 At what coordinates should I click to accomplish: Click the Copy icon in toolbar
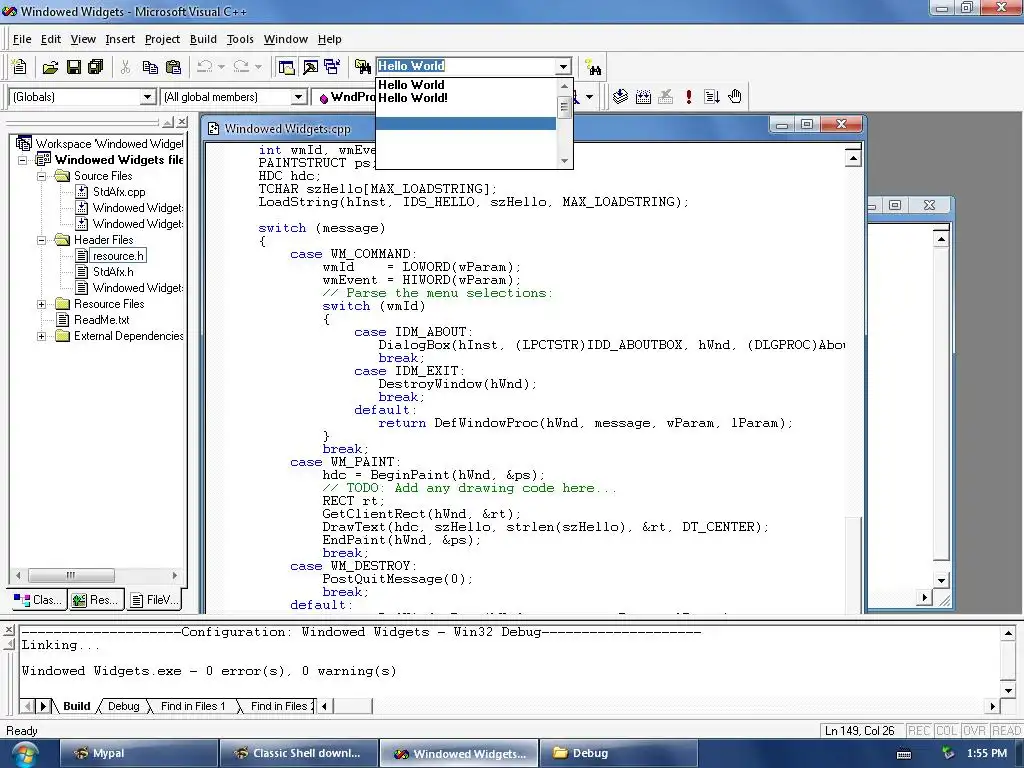click(150, 67)
